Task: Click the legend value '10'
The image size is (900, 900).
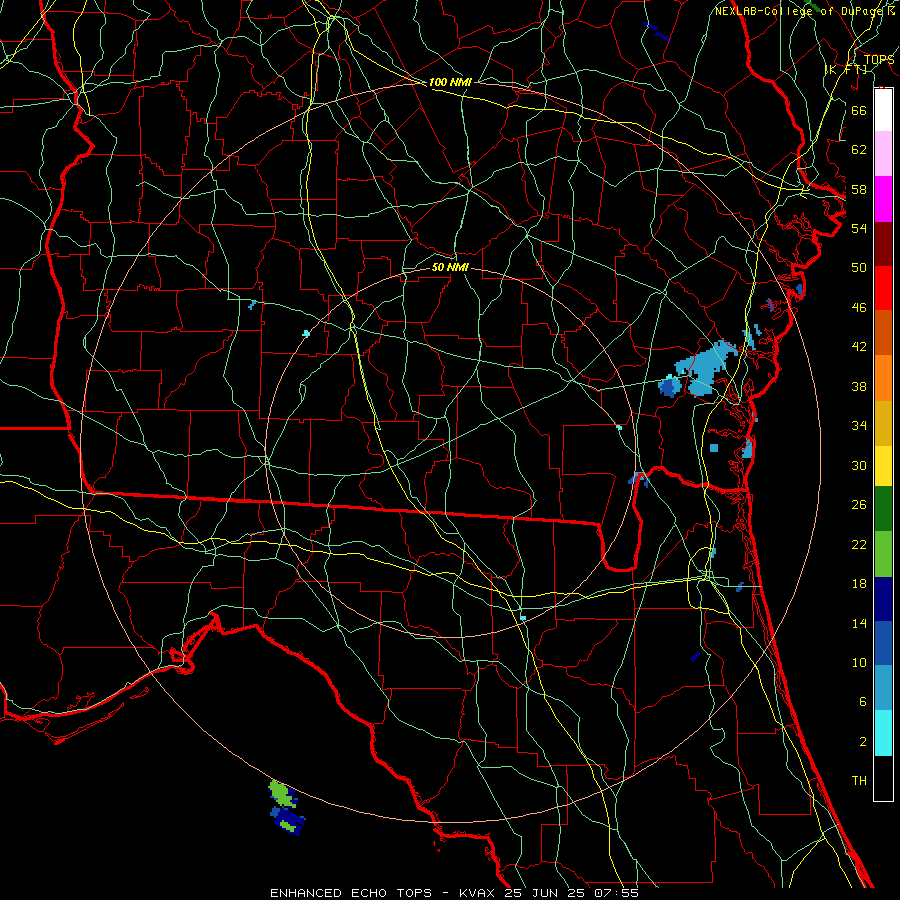Action: pos(859,662)
